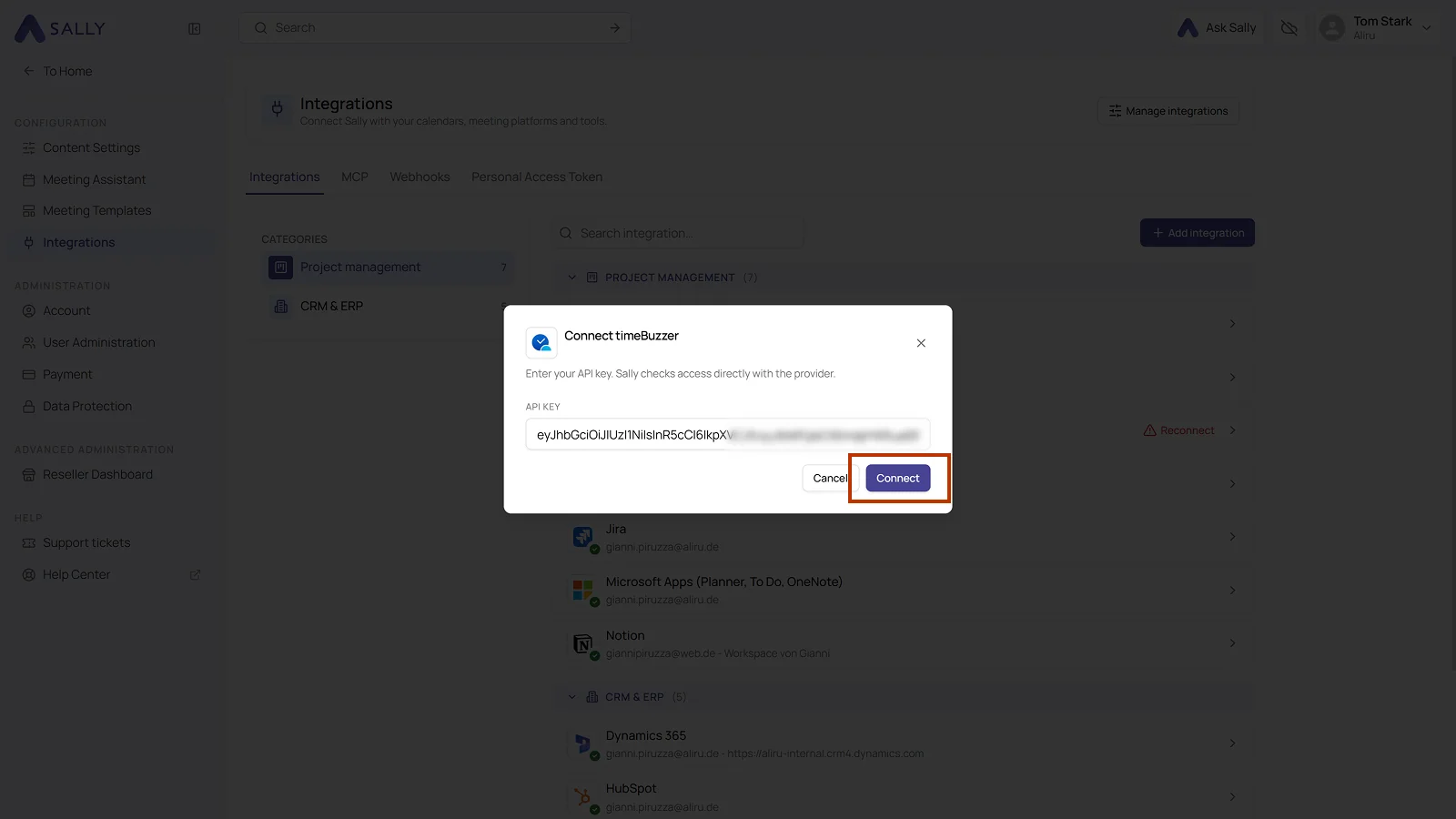The height and width of the screenshot is (819, 1456).
Task: Expand the Jira integration row chevron
Action: [x=1232, y=537]
